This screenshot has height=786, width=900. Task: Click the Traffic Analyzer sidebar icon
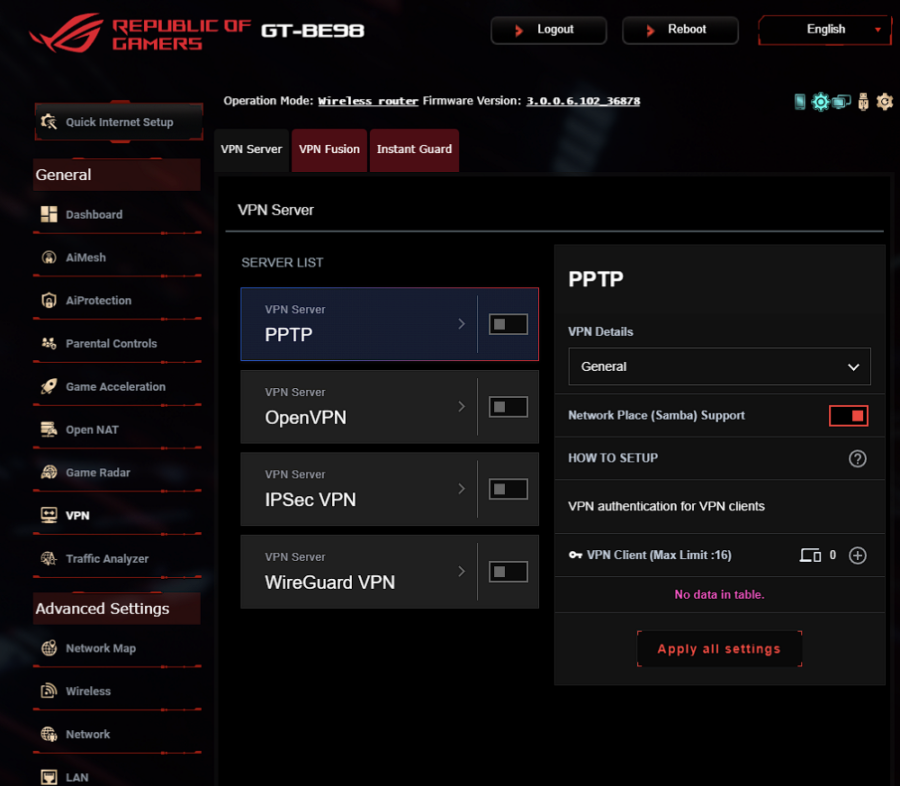pyautogui.click(x=49, y=559)
